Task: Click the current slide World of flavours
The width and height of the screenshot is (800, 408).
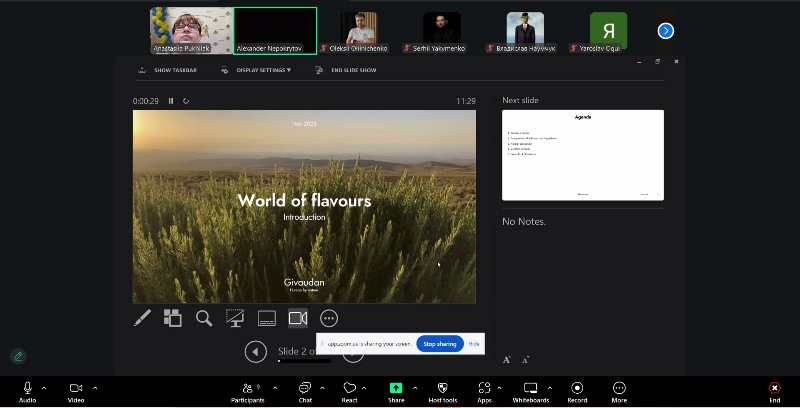Action: point(304,207)
